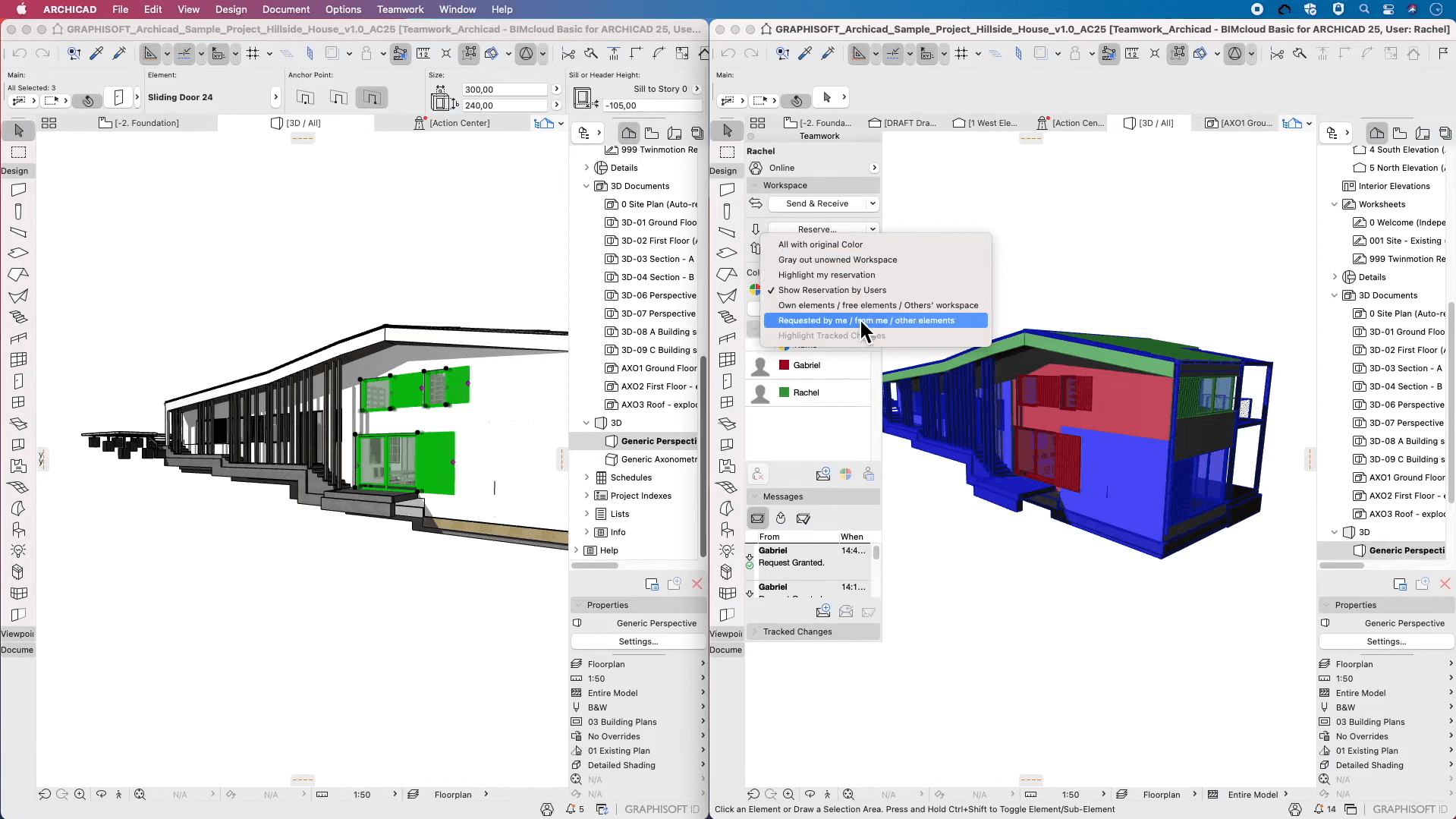1456x819 pixels.
Task: Collapse the Worksheets folder in right Navigator
Action: [x=1334, y=204]
